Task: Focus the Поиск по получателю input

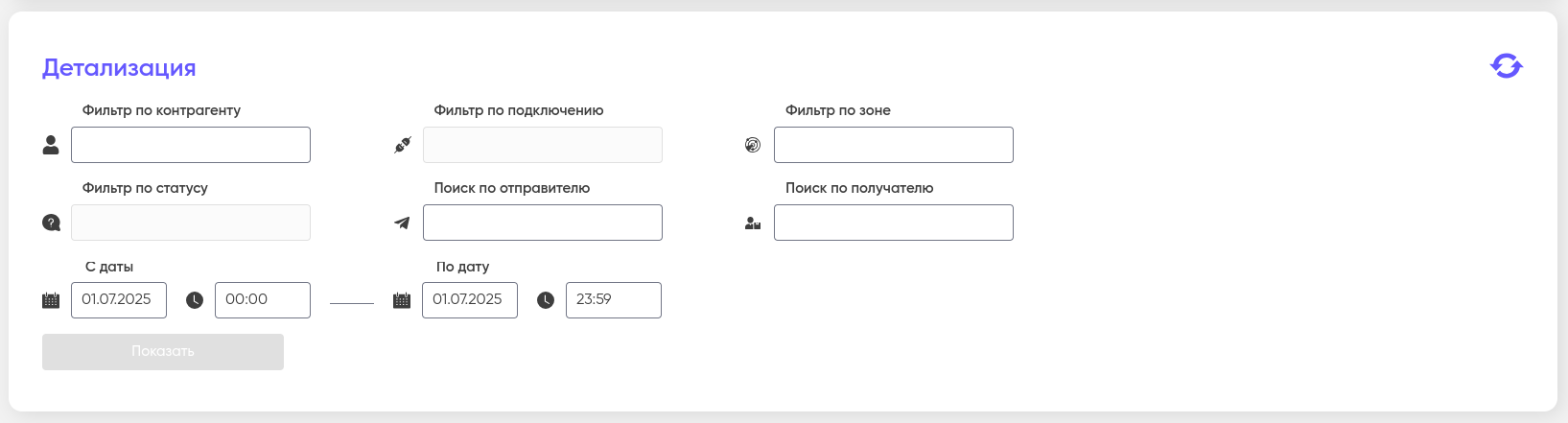Action: point(893,223)
